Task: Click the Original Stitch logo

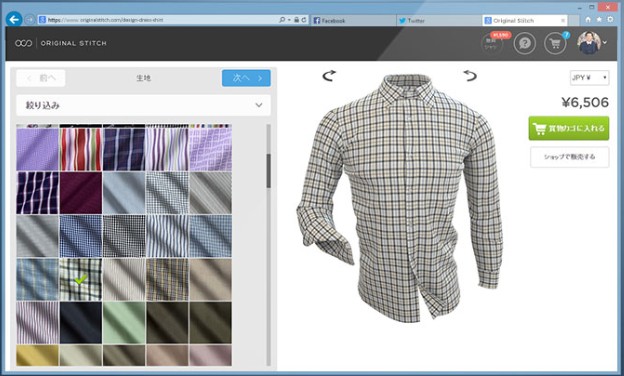Action: coord(61,43)
